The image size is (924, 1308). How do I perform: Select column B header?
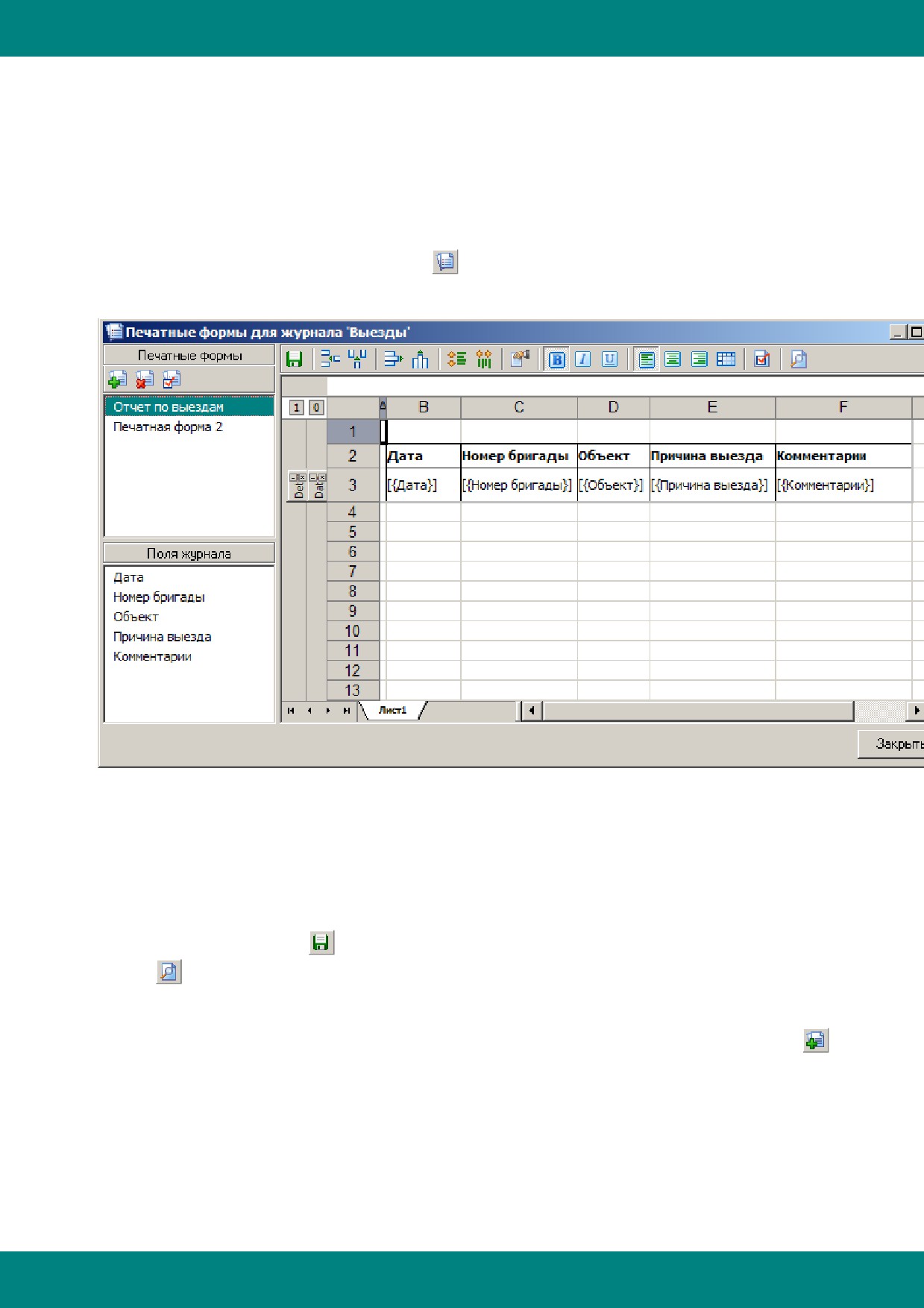pyautogui.click(x=423, y=407)
